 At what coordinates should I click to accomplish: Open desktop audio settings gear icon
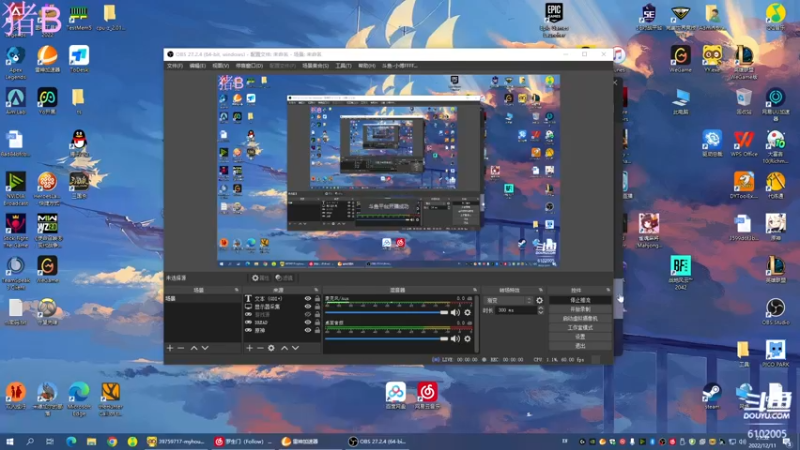467,338
